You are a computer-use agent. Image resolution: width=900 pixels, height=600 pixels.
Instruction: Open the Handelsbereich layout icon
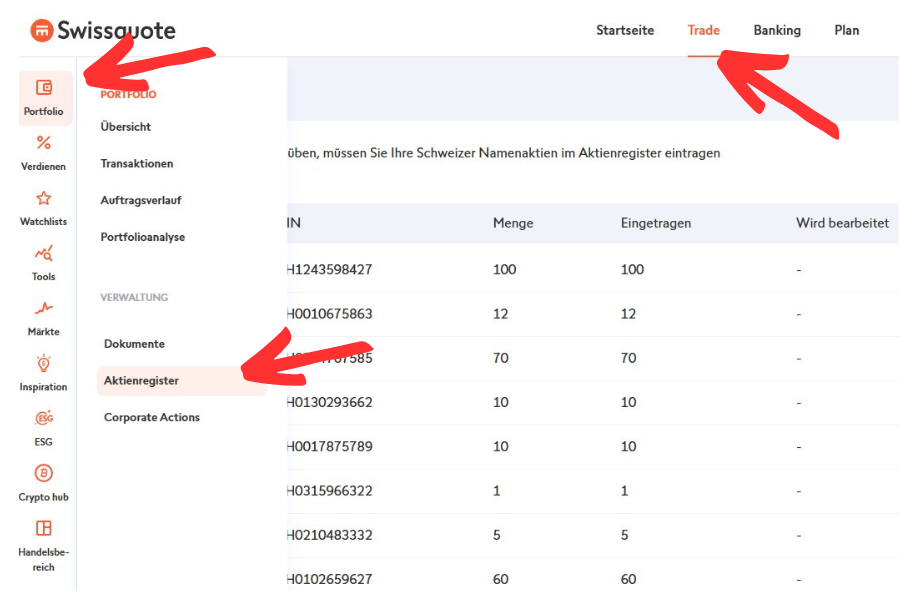click(44, 529)
